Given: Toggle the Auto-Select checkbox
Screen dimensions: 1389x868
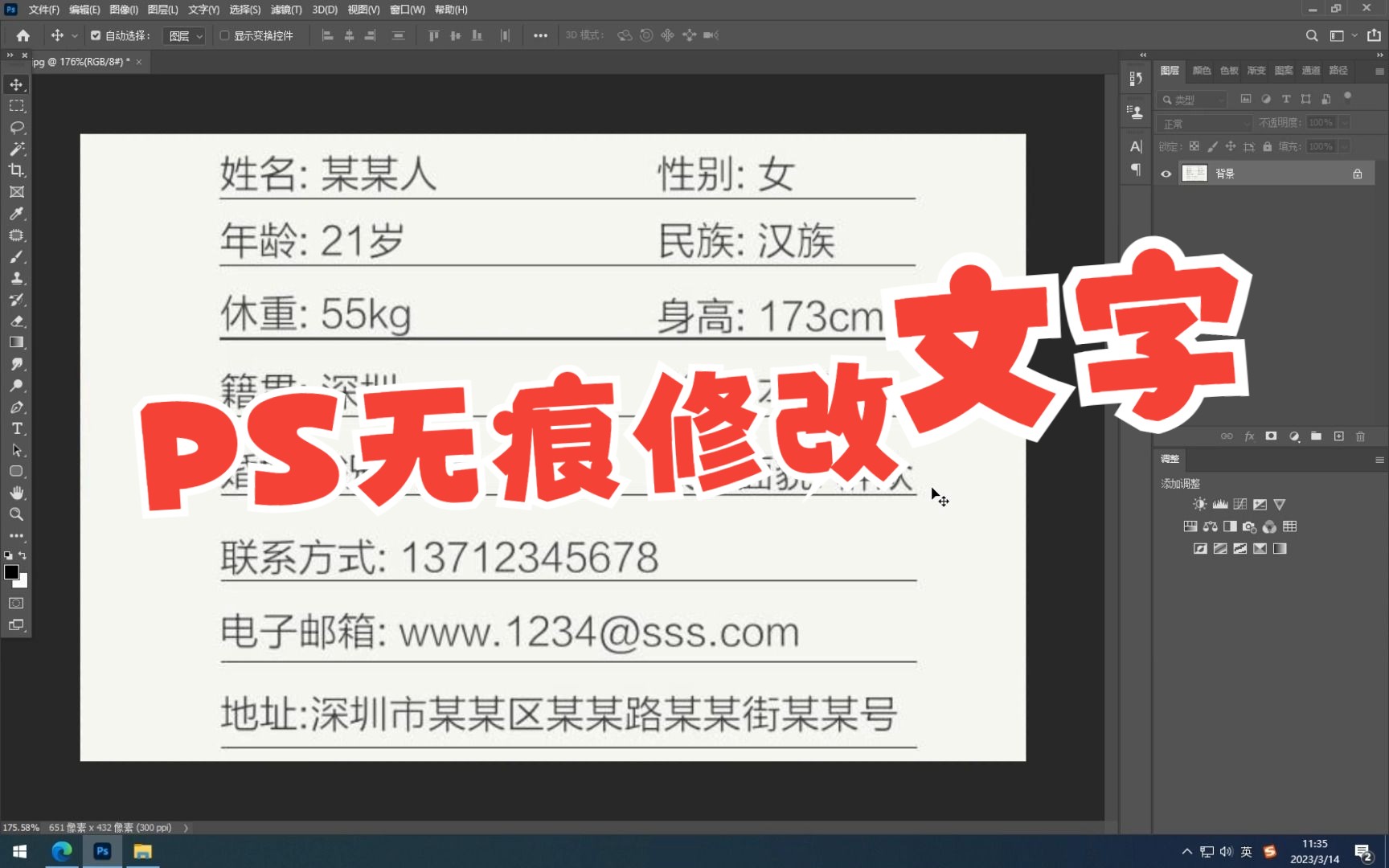Looking at the screenshot, I should (x=96, y=35).
